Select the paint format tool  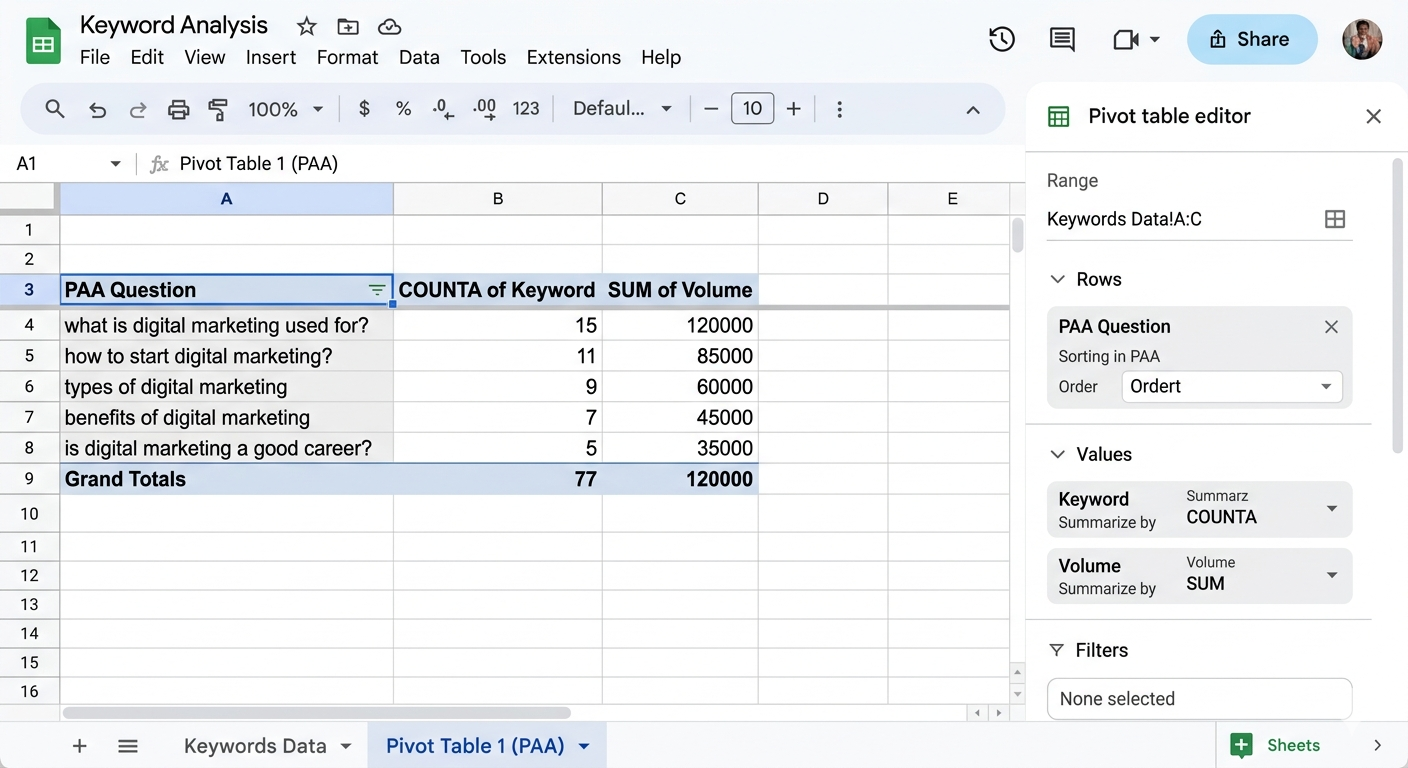pos(218,109)
